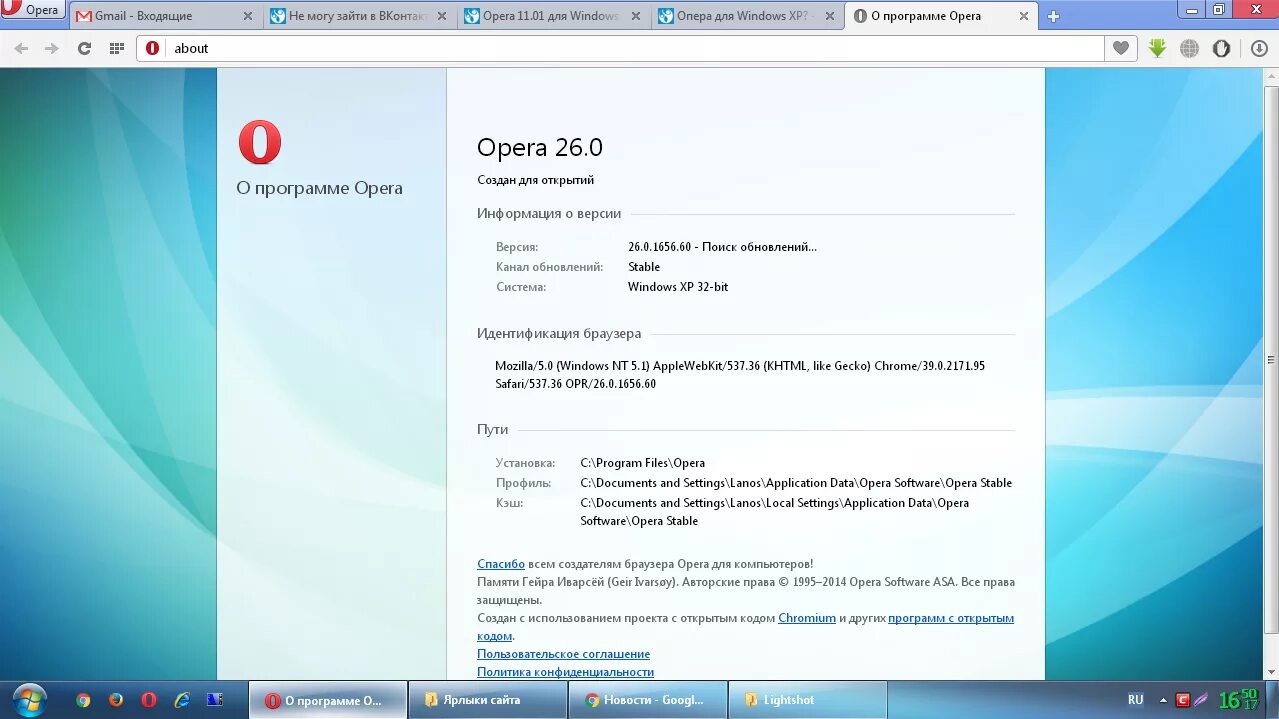
Task: Go back to previous page
Action: tap(21, 48)
